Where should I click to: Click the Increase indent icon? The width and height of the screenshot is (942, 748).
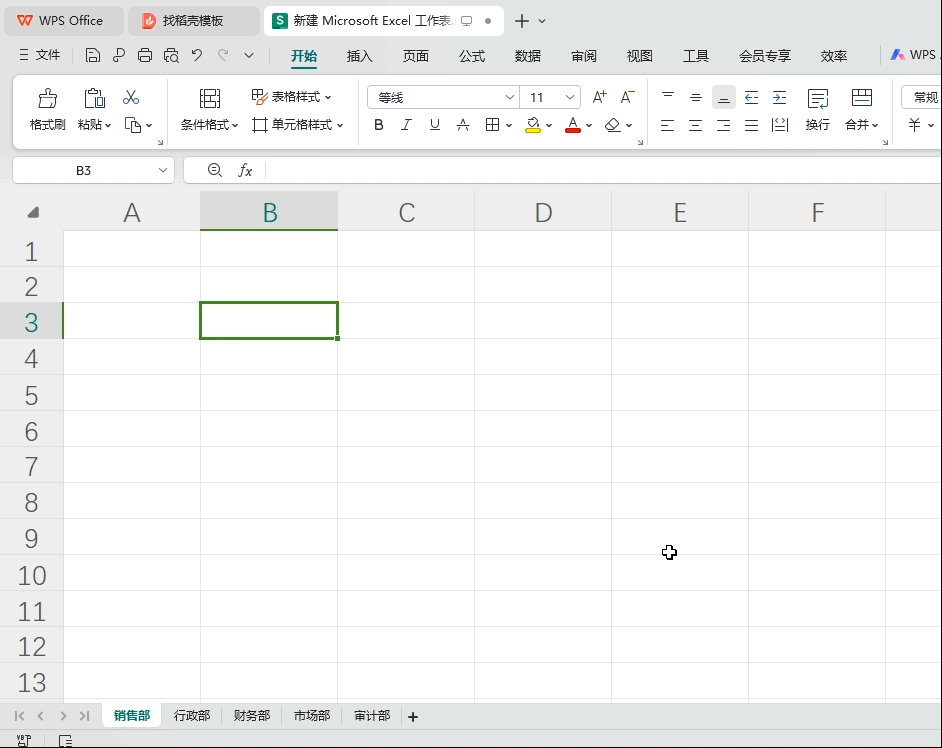click(x=779, y=97)
